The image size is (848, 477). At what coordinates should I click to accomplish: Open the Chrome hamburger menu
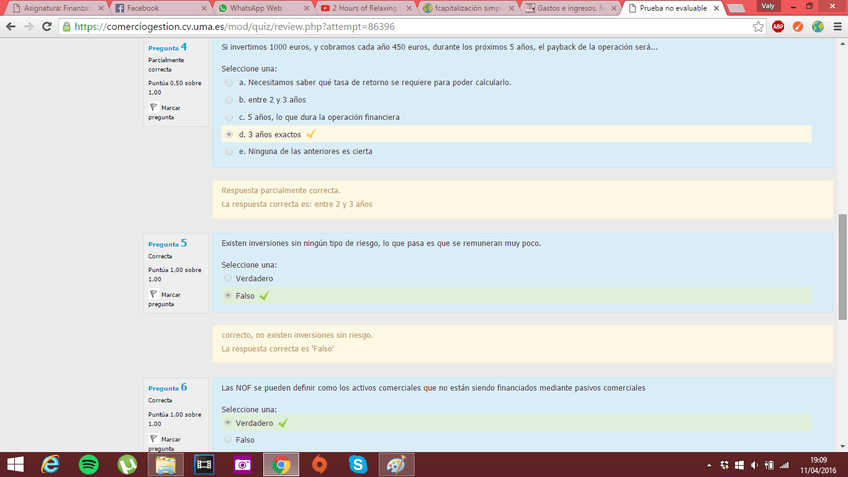tap(838, 27)
